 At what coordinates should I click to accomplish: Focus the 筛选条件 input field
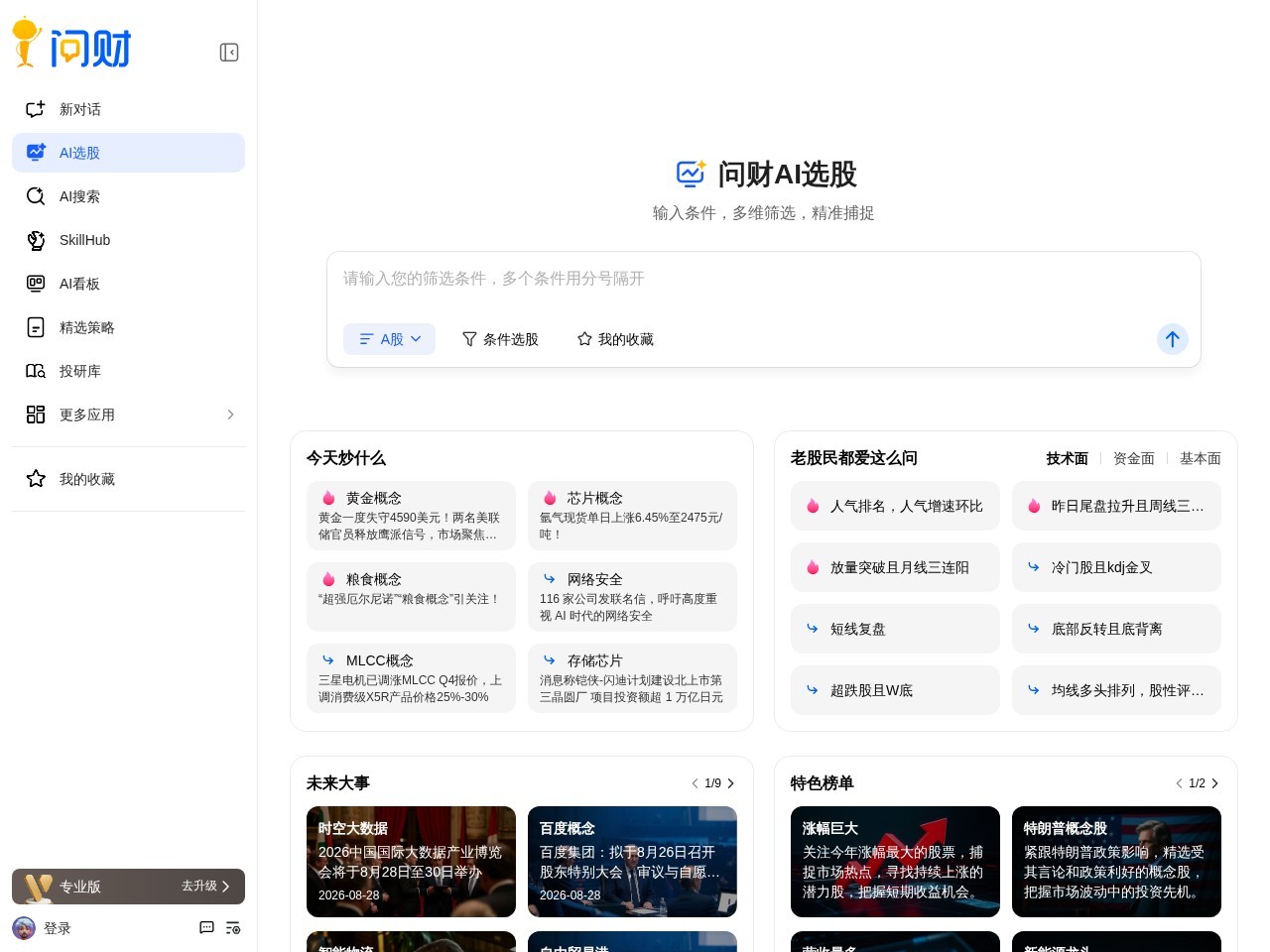[763, 279]
